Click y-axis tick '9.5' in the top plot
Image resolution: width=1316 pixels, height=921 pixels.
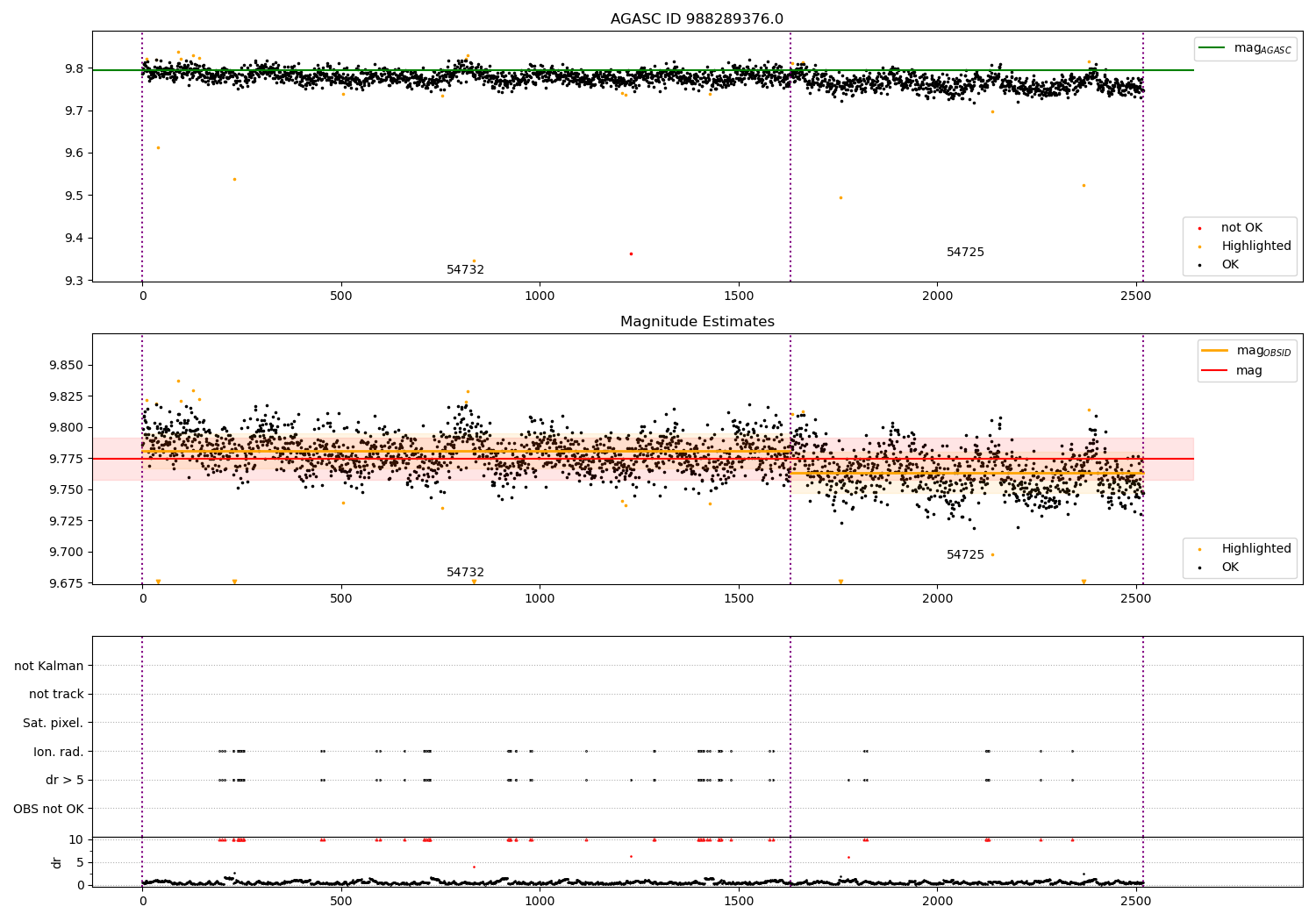pos(75,196)
